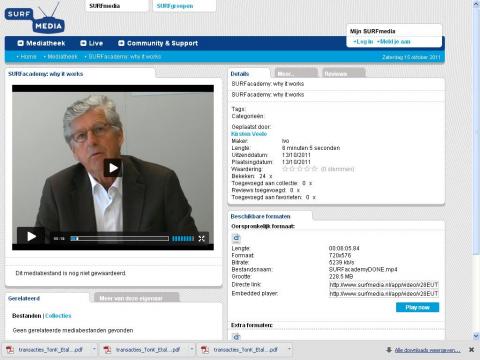Click the play button in player controls
Image resolution: width=480 pixels, height=360 pixels.
[31, 237]
